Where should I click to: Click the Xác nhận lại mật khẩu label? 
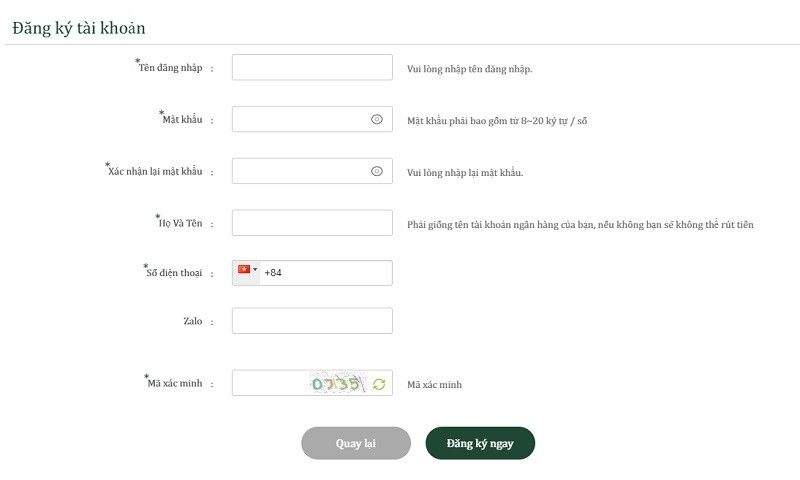click(155, 171)
